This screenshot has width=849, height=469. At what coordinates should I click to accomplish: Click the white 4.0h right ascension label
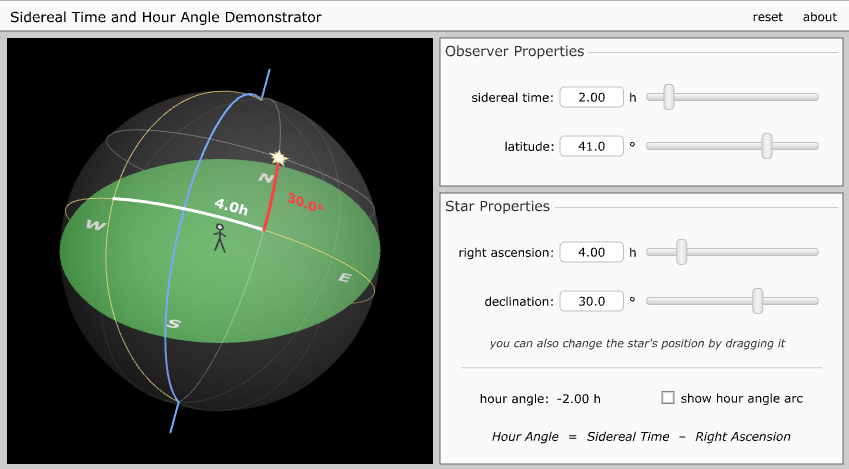pos(230,207)
